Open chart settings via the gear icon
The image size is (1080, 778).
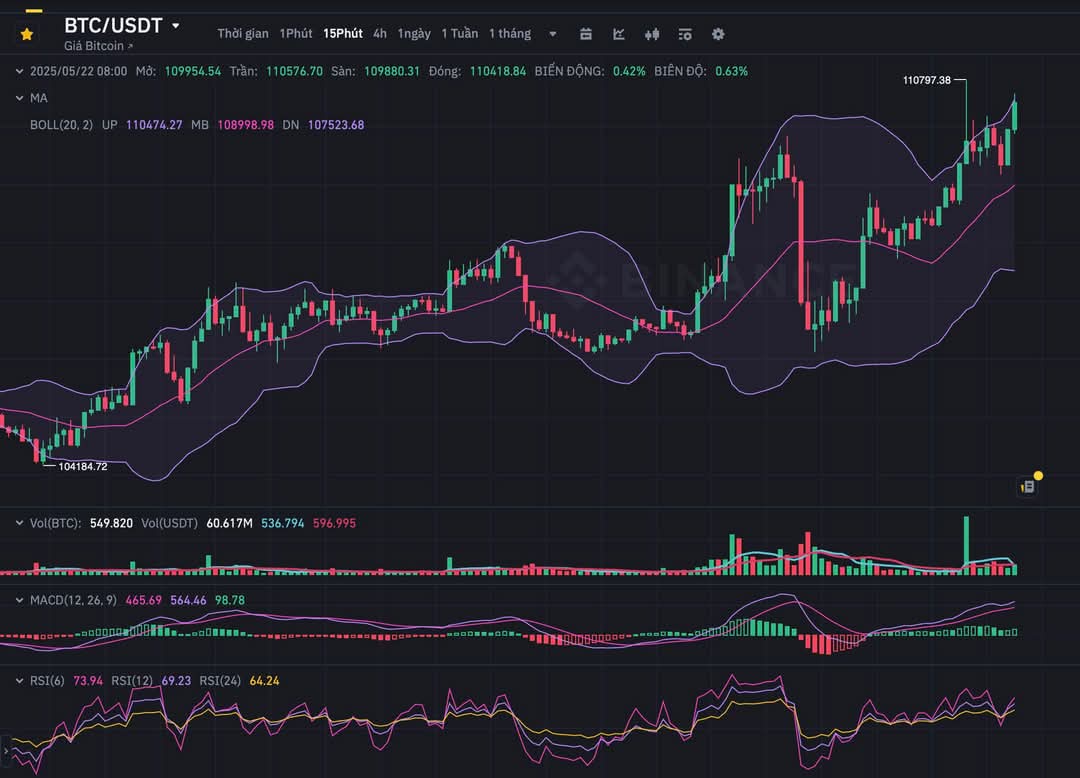pos(718,33)
